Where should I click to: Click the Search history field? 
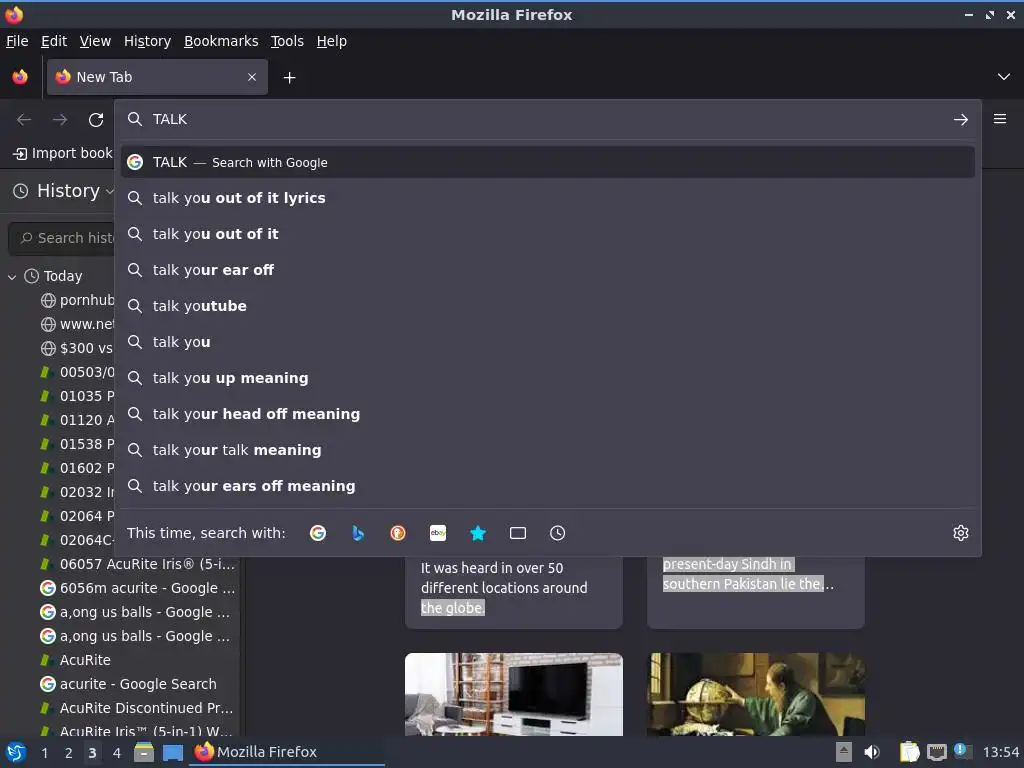click(61, 238)
